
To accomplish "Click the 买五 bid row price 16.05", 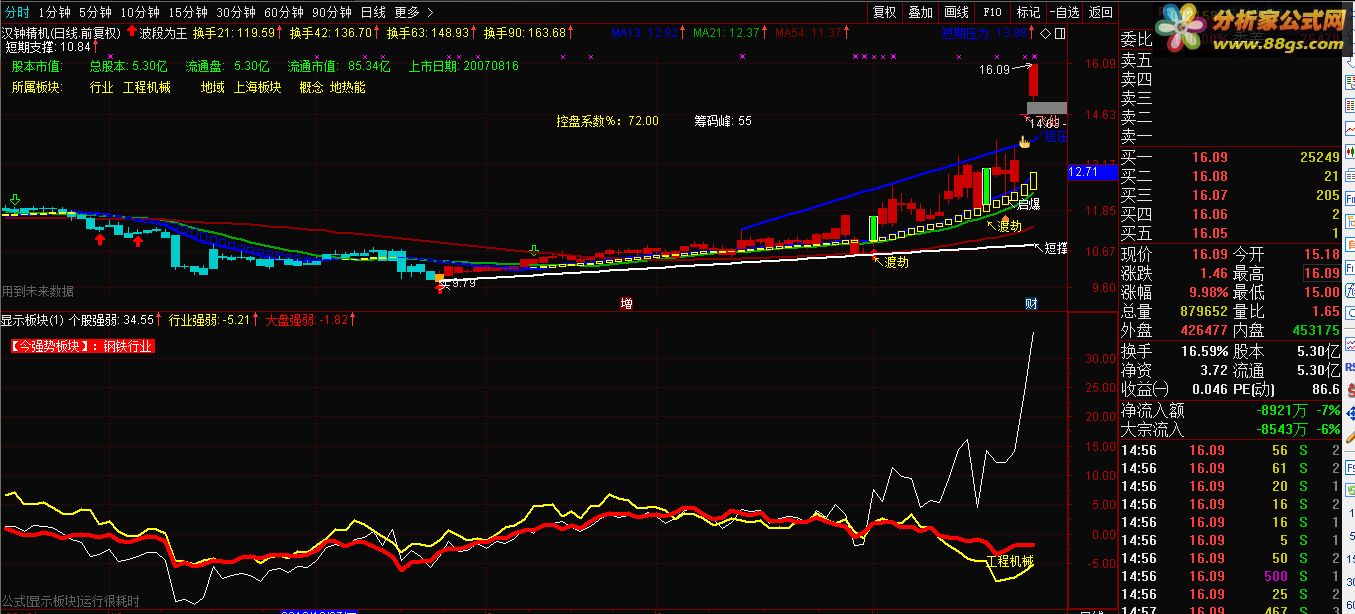I will pyautogui.click(x=1209, y=233).
